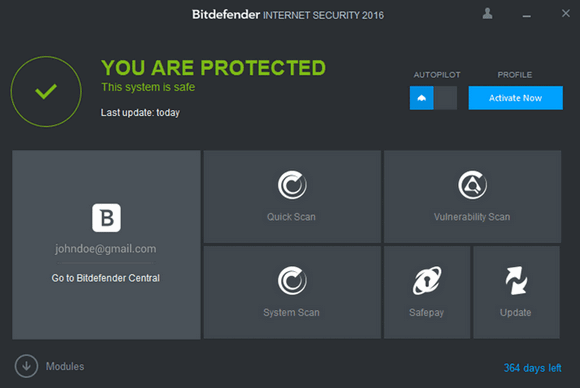Screen dimensions: 580x388
Task: Open the user account icon
Action: tap(488, 14)
